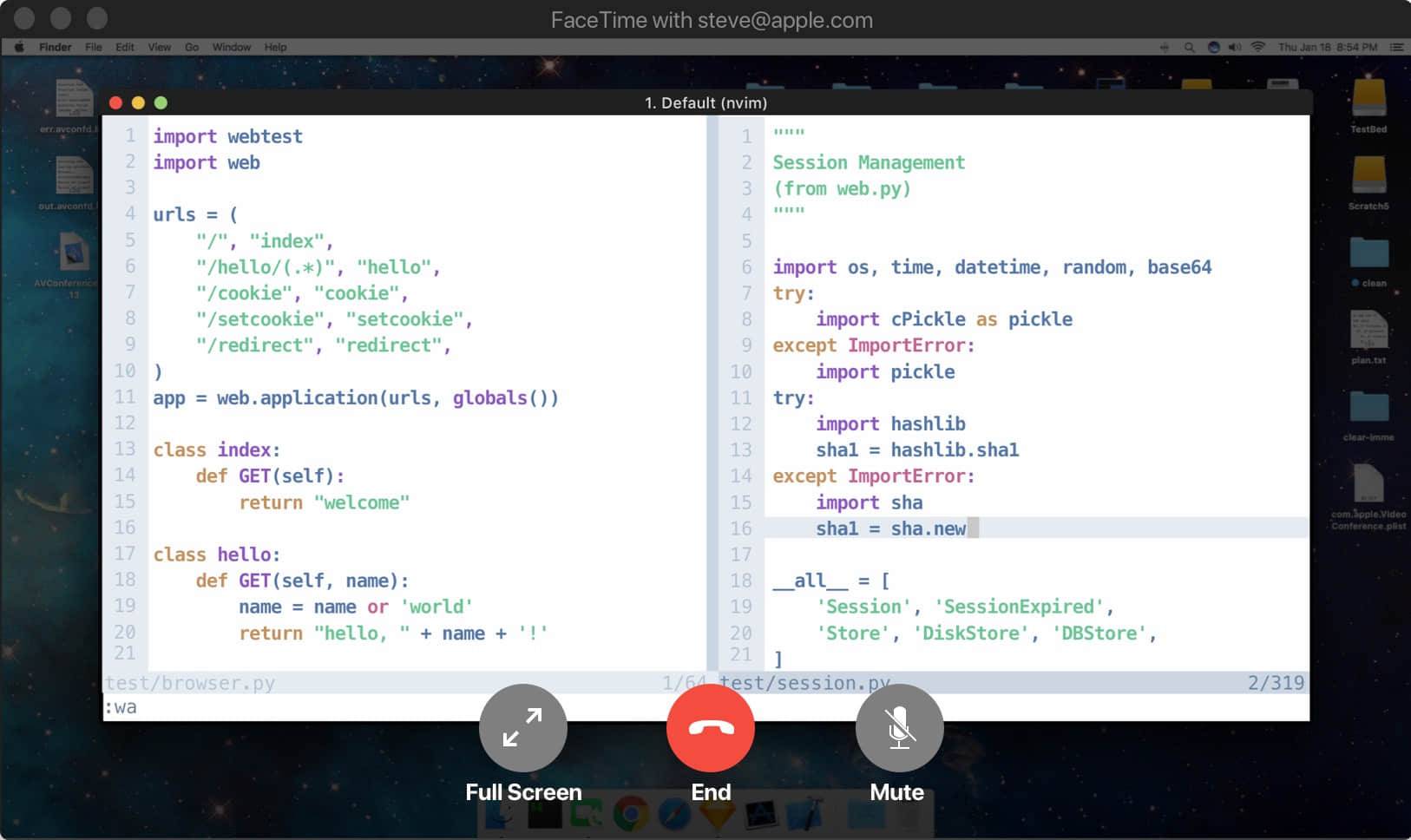Screen dimensions: 1411x840
Task: Click the Full Screen button
Action: coord(522,728)
